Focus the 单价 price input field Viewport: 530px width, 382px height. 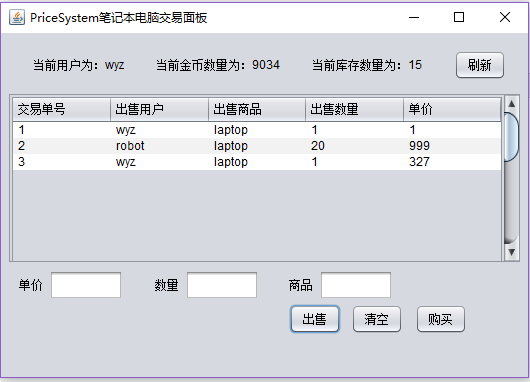click(86, 285)
